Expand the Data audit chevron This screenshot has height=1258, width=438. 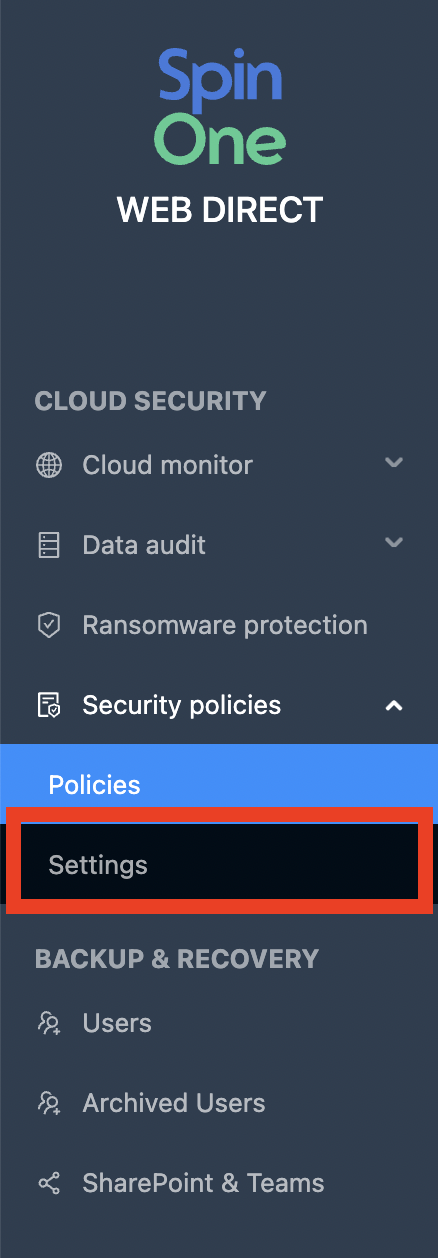point(394,543)
